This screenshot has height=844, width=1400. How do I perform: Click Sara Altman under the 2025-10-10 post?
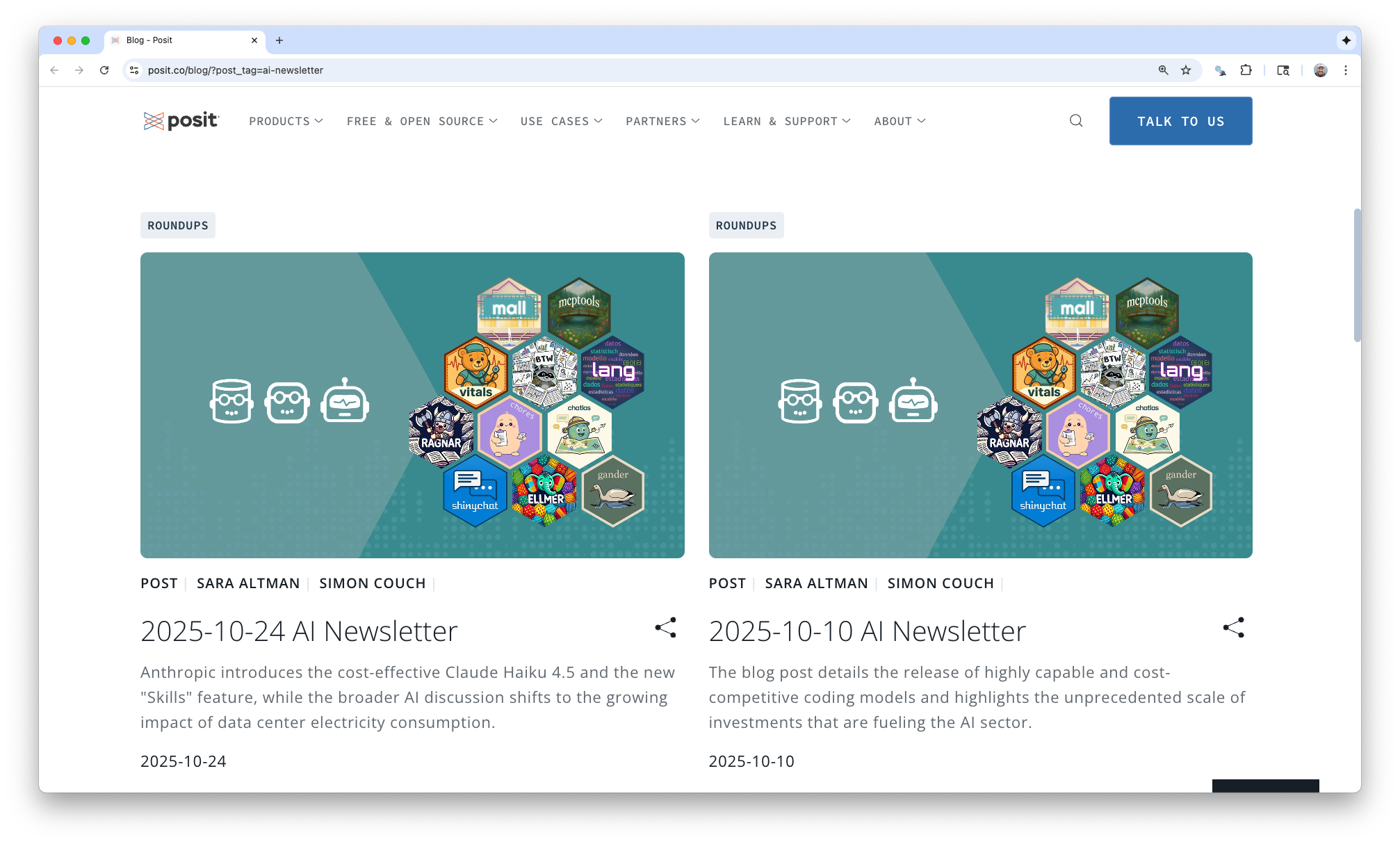tap(816, 583)
